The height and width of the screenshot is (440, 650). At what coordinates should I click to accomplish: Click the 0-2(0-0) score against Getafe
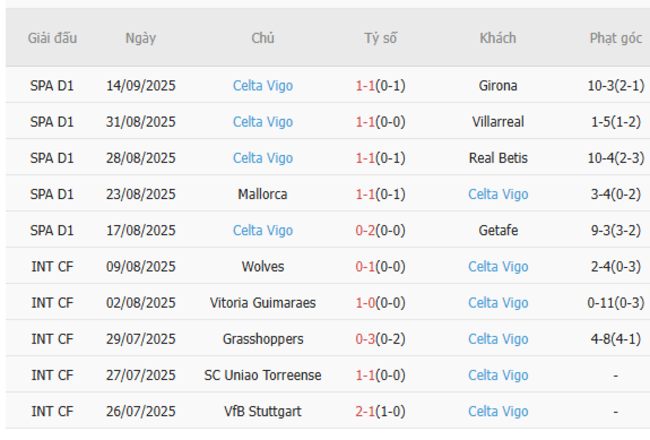(380, 230)
